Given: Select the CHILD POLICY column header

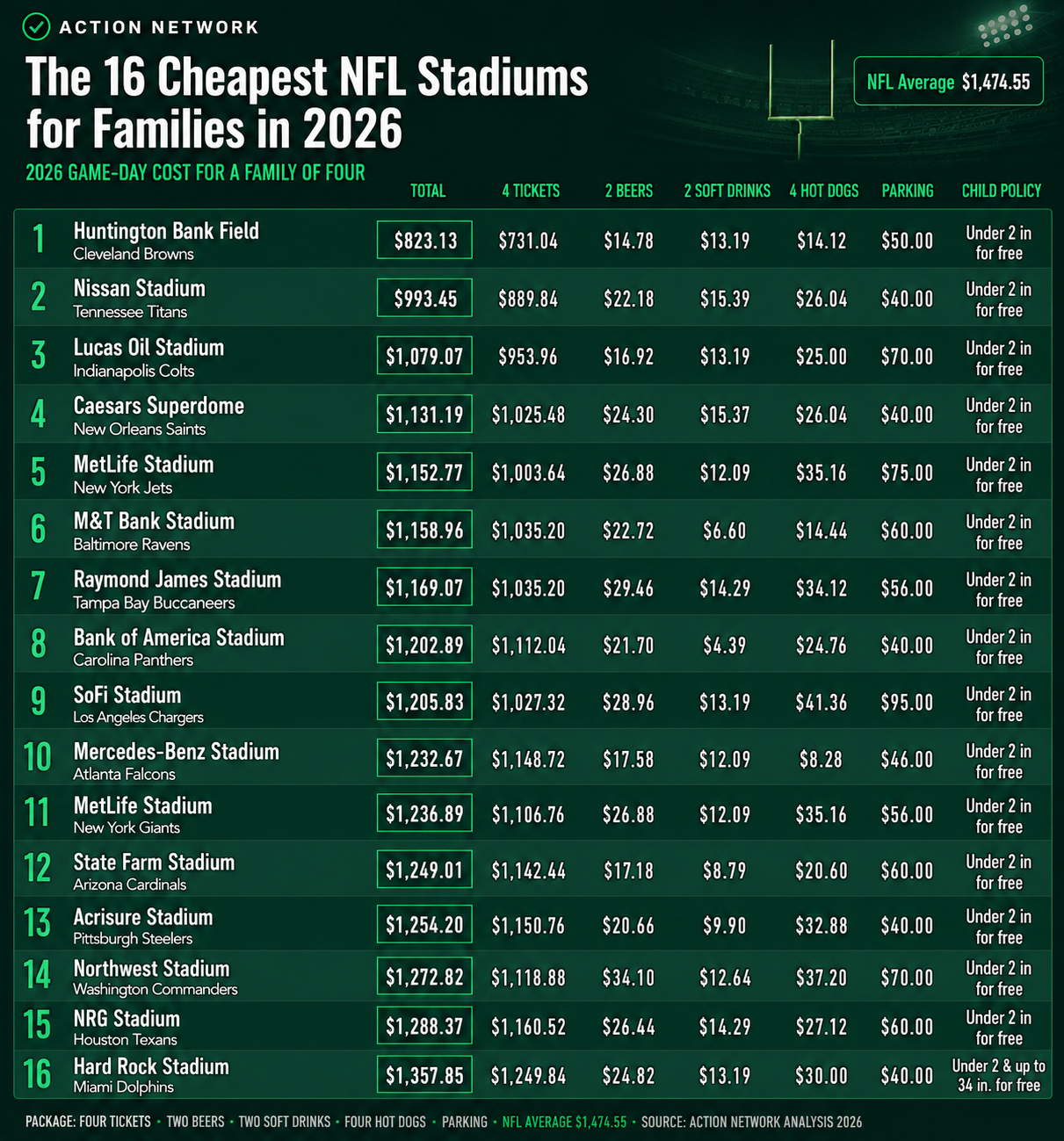Looking at the screenshot, I should click(1002, 191).
